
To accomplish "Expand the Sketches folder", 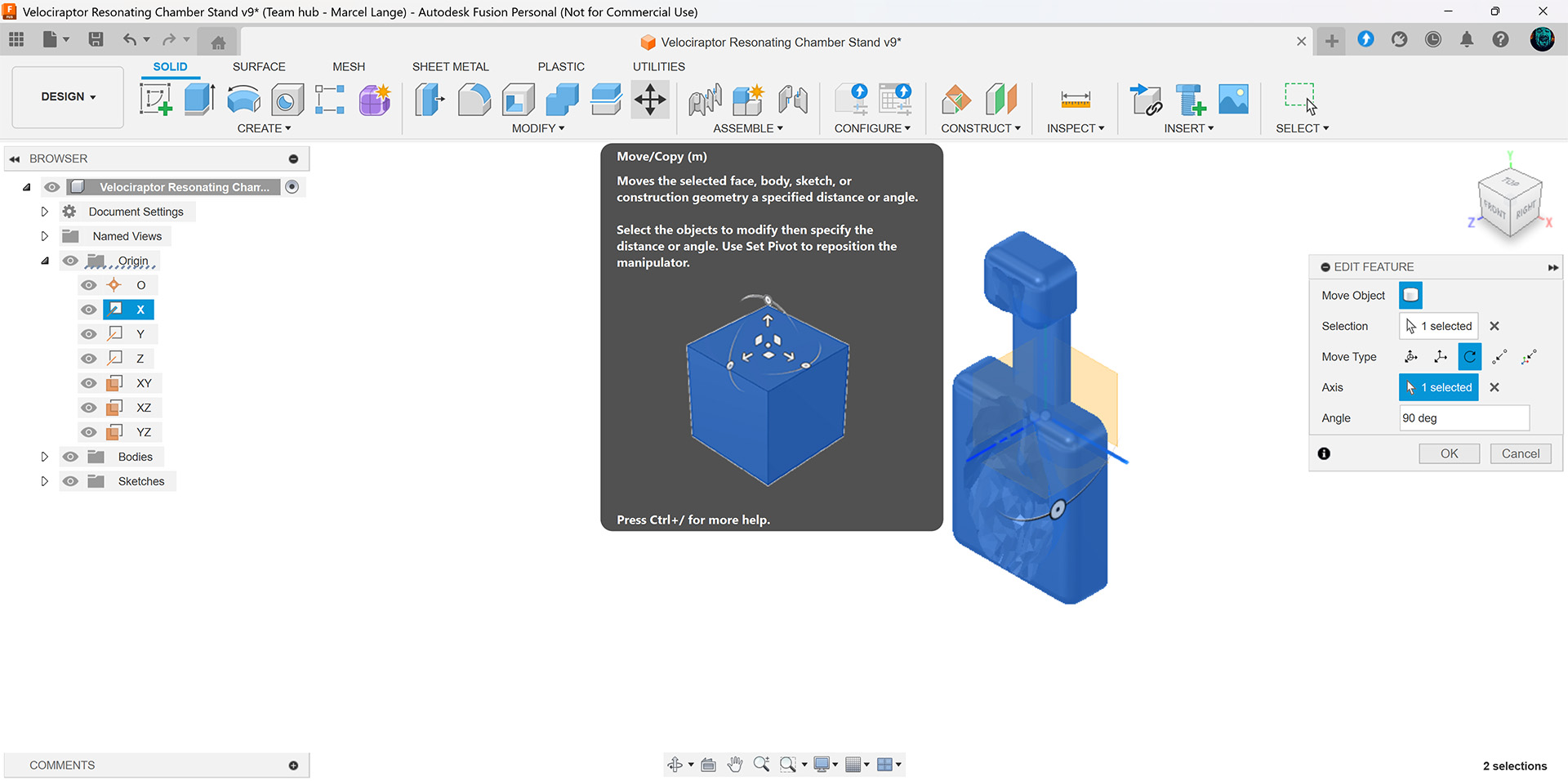I will click(45, 481).
